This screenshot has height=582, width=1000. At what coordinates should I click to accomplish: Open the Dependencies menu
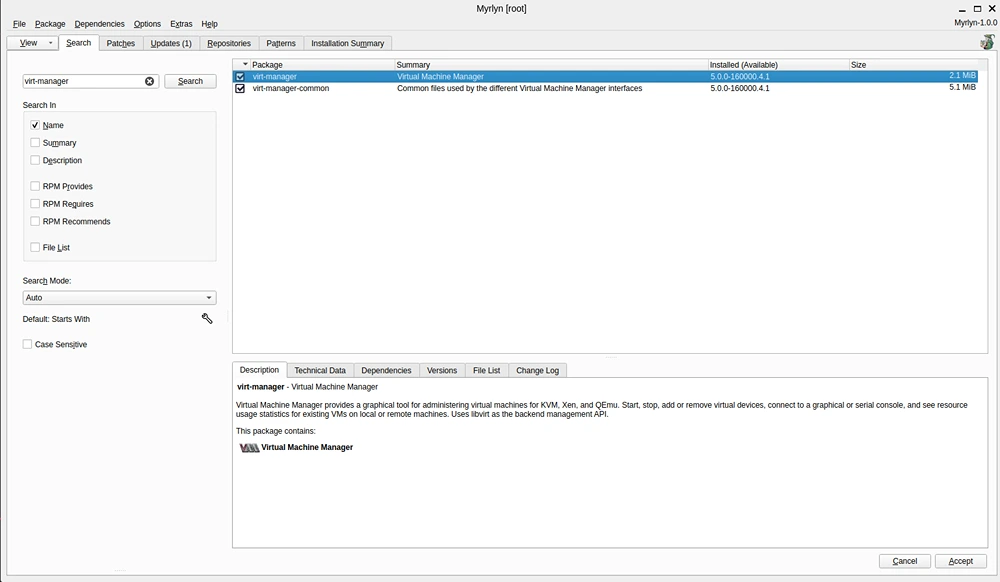[99, 24]
